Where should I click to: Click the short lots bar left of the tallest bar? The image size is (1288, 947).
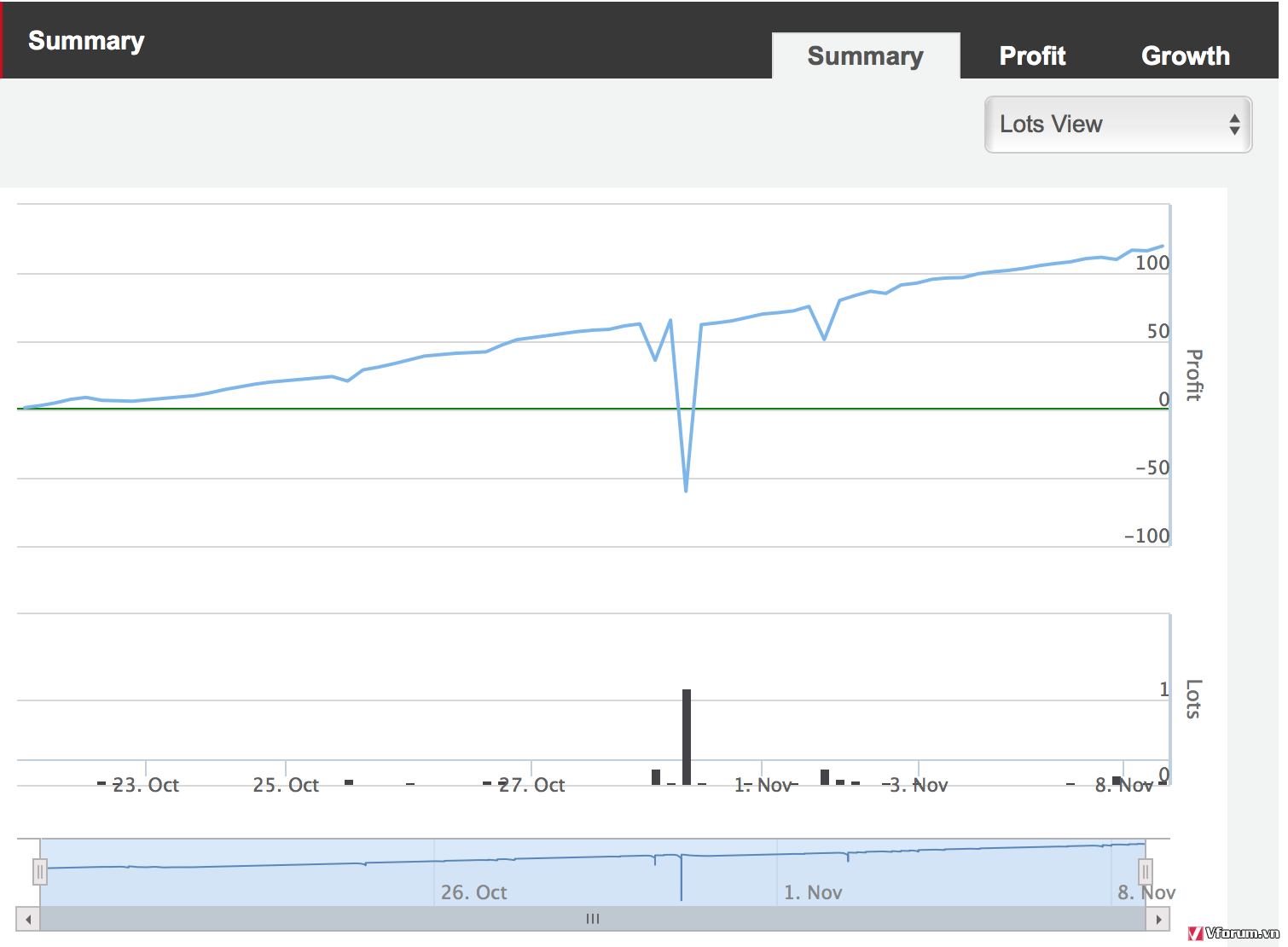click(x=656, y=776)
